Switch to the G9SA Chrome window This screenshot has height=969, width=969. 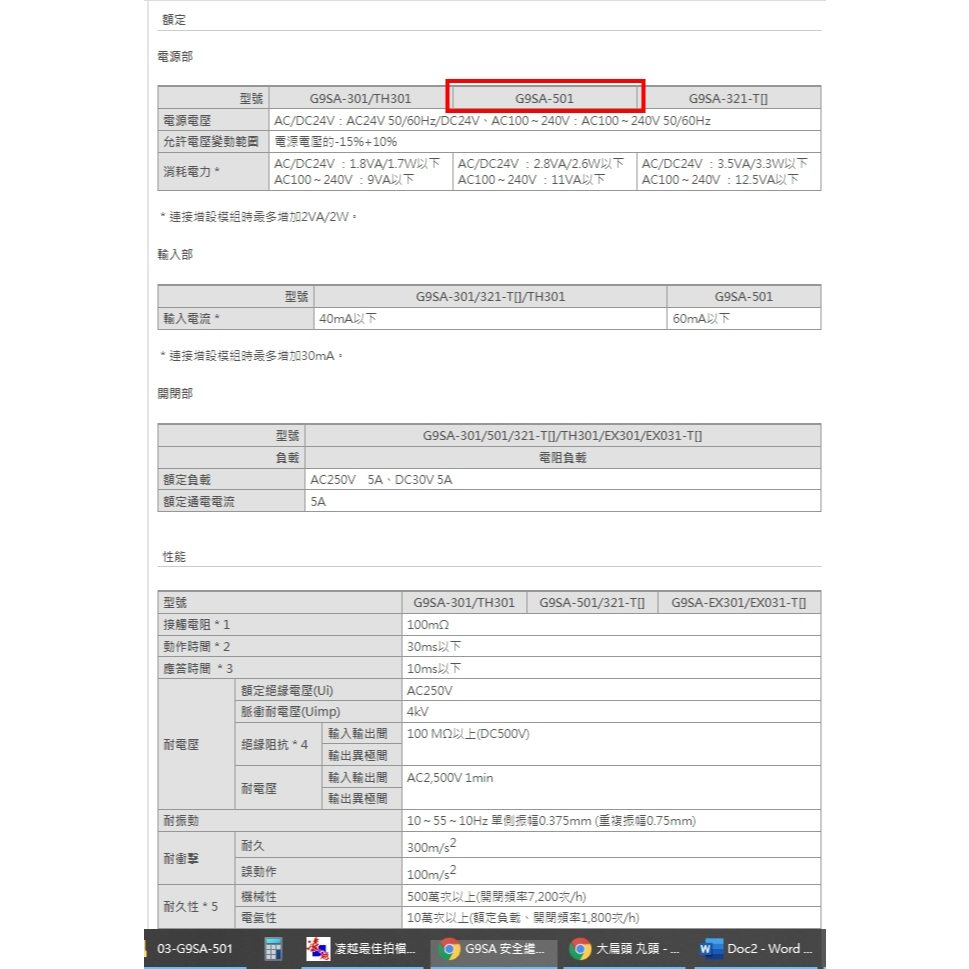pos(492,949)
